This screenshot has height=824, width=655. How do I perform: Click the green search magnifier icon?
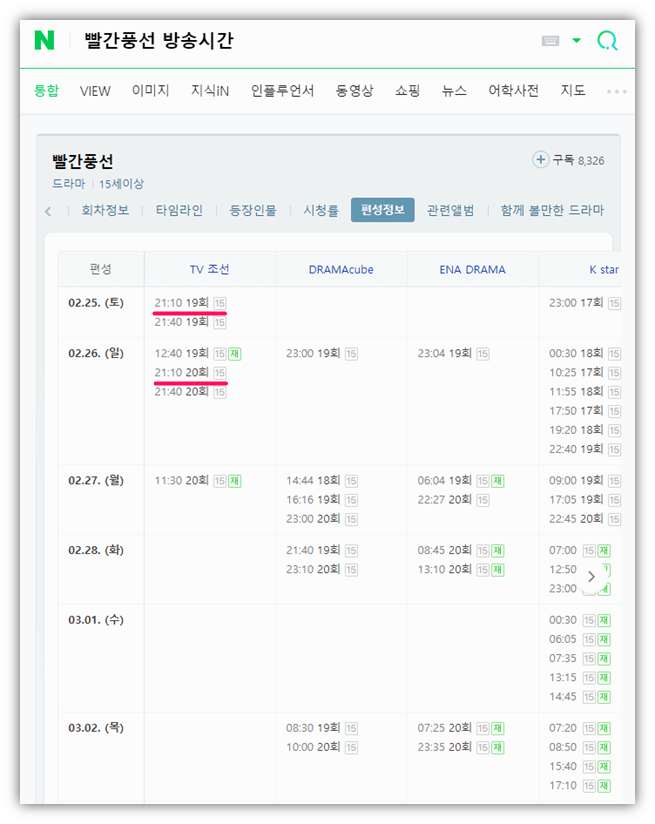(608, 39)
